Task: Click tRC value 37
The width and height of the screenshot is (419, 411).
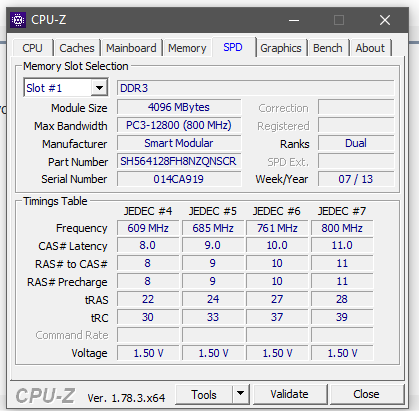Action: tap(277, 317)
